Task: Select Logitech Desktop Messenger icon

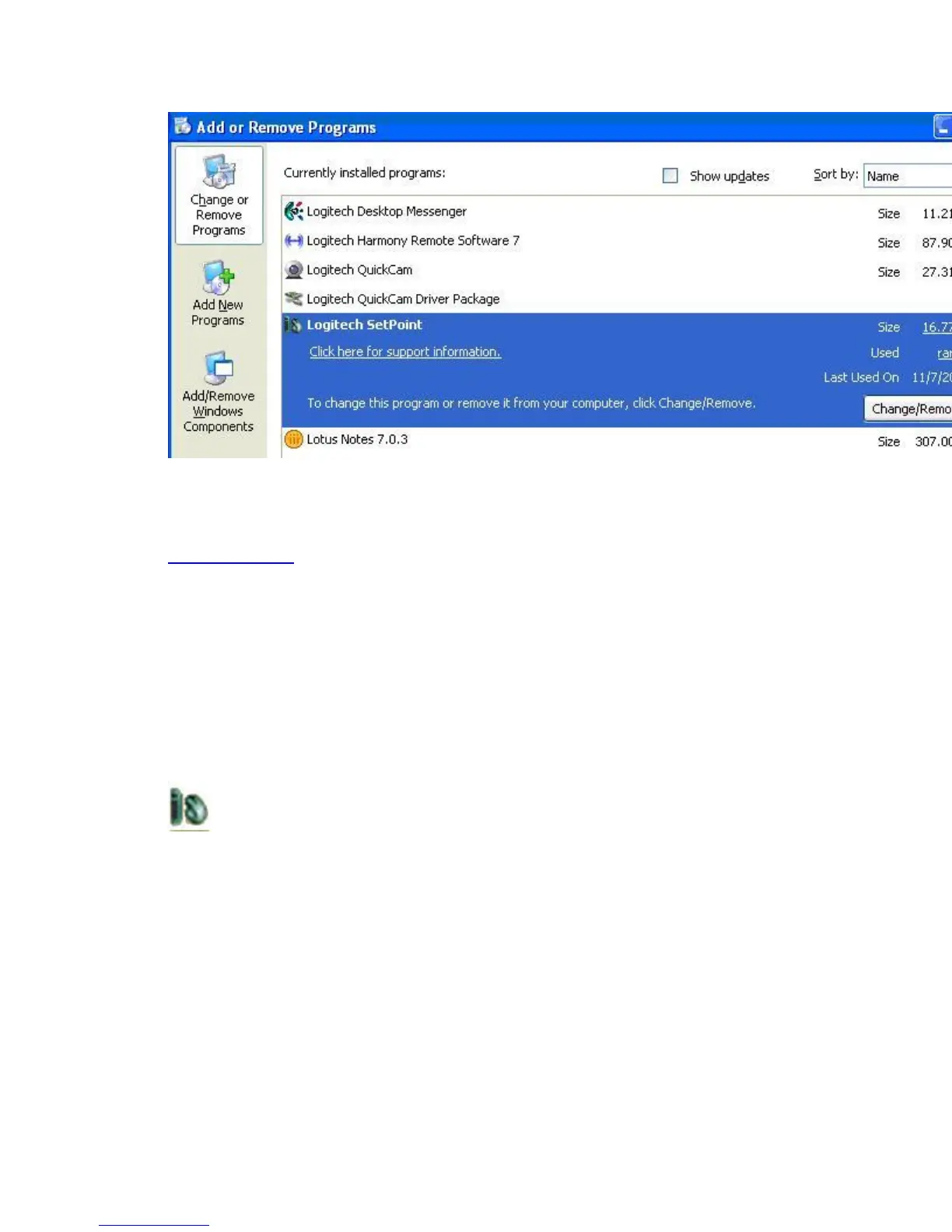Action: coord(293,211)
